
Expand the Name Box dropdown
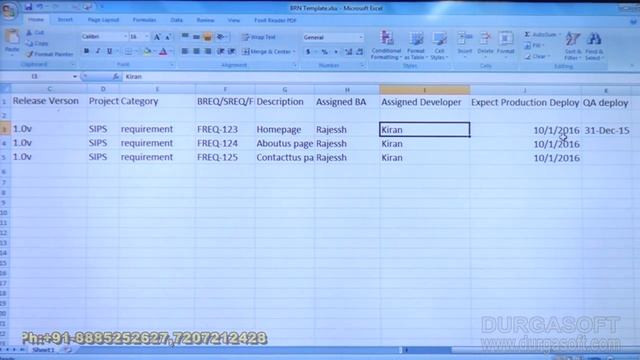[75, 76]
